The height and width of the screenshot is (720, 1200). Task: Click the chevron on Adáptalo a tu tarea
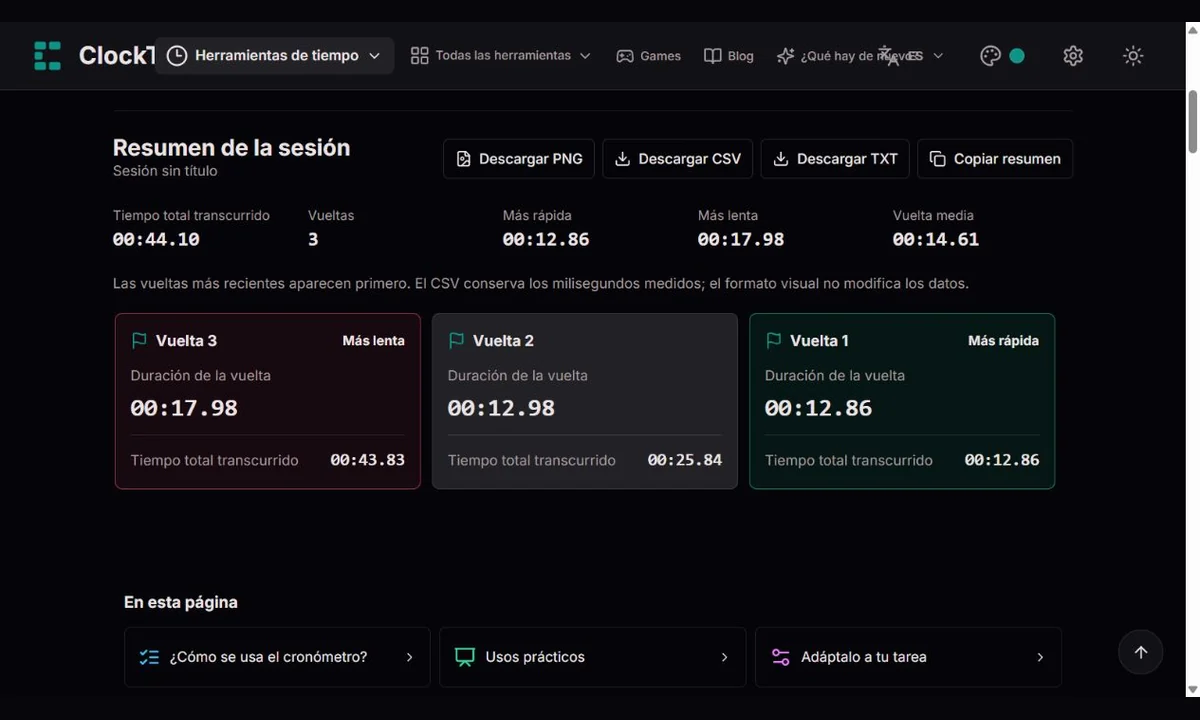coord(1040,657)
